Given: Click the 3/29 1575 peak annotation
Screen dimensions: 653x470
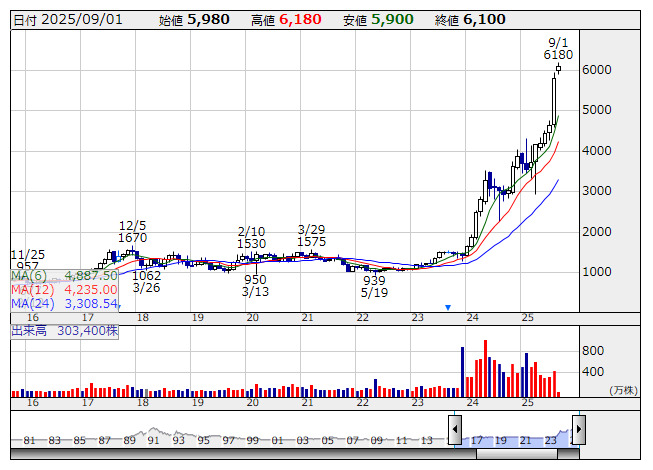Looking at the screenshot, I should (312, 235).
